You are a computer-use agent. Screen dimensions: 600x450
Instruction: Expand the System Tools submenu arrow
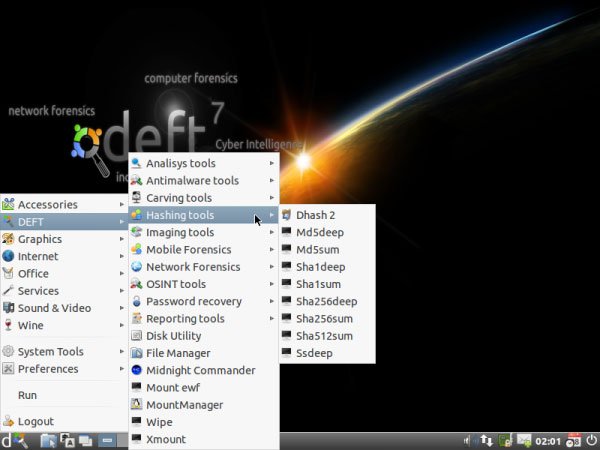coord(122,351)
